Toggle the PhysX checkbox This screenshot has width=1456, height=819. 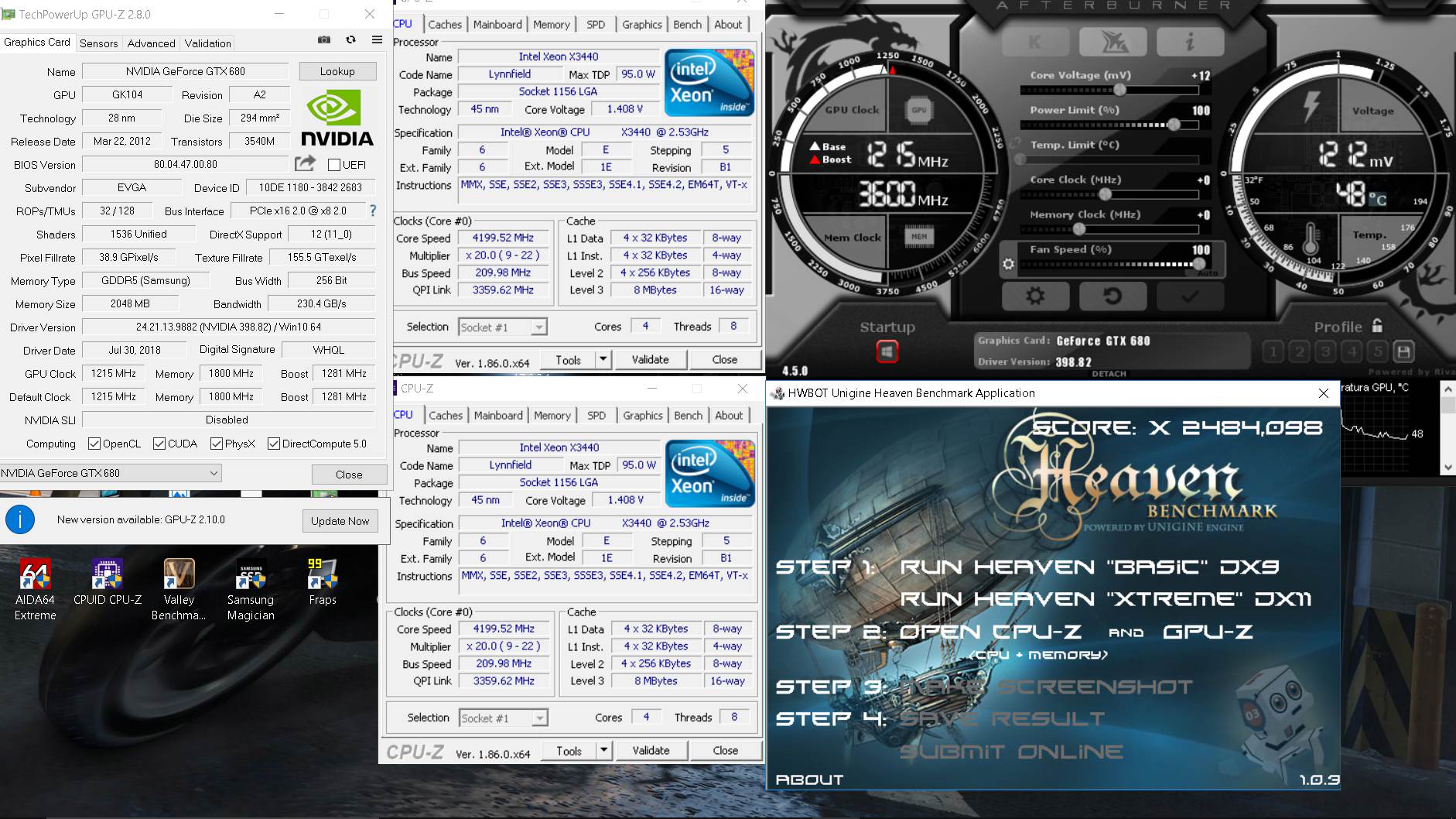(217, 444)
